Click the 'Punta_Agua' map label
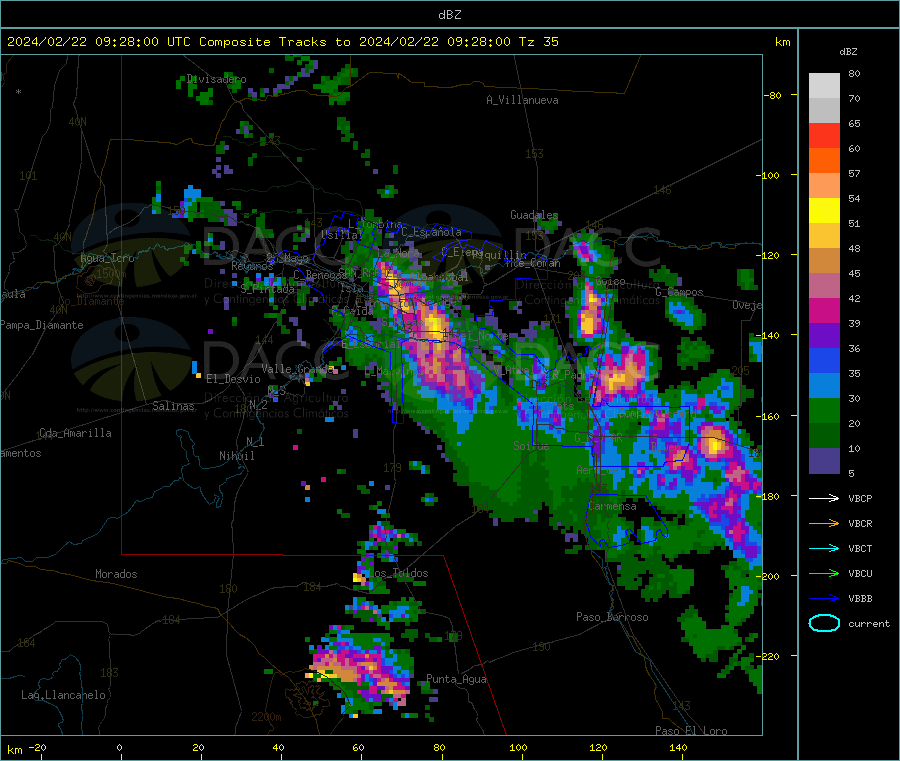Screen dimensions: 900x761 456,679
